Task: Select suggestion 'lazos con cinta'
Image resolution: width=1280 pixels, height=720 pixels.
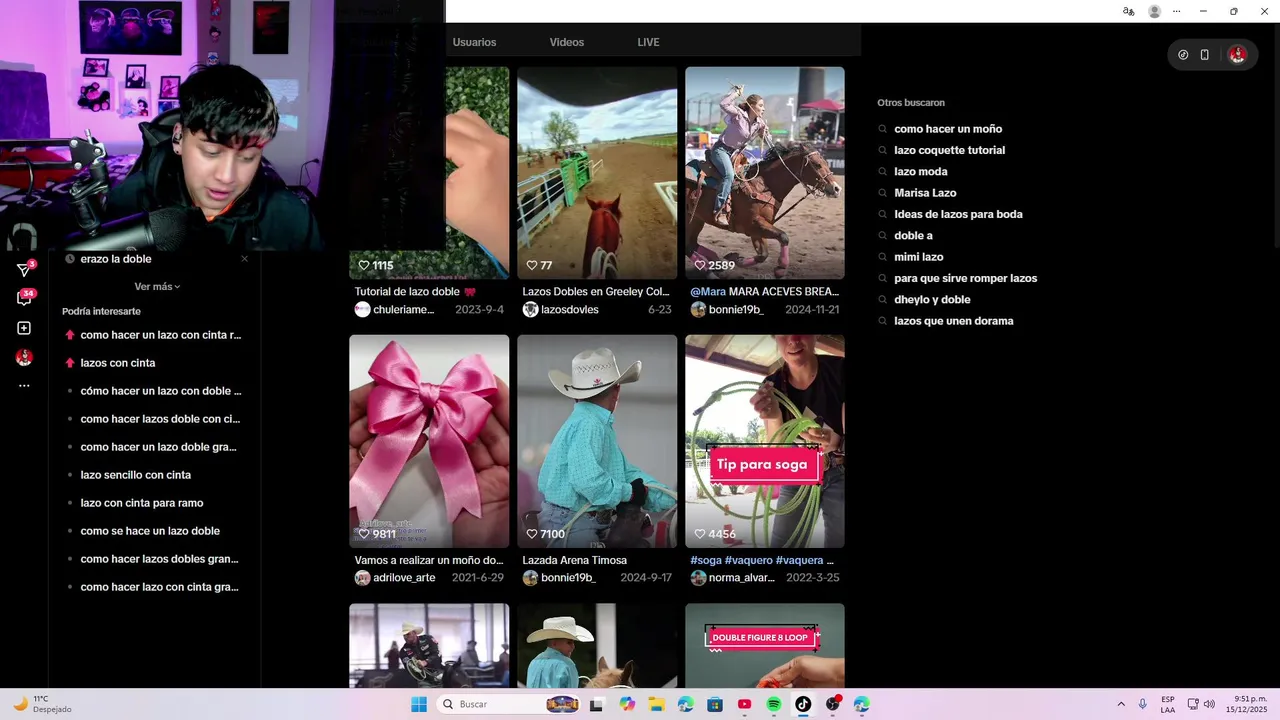Action: [x=118, y=363]
